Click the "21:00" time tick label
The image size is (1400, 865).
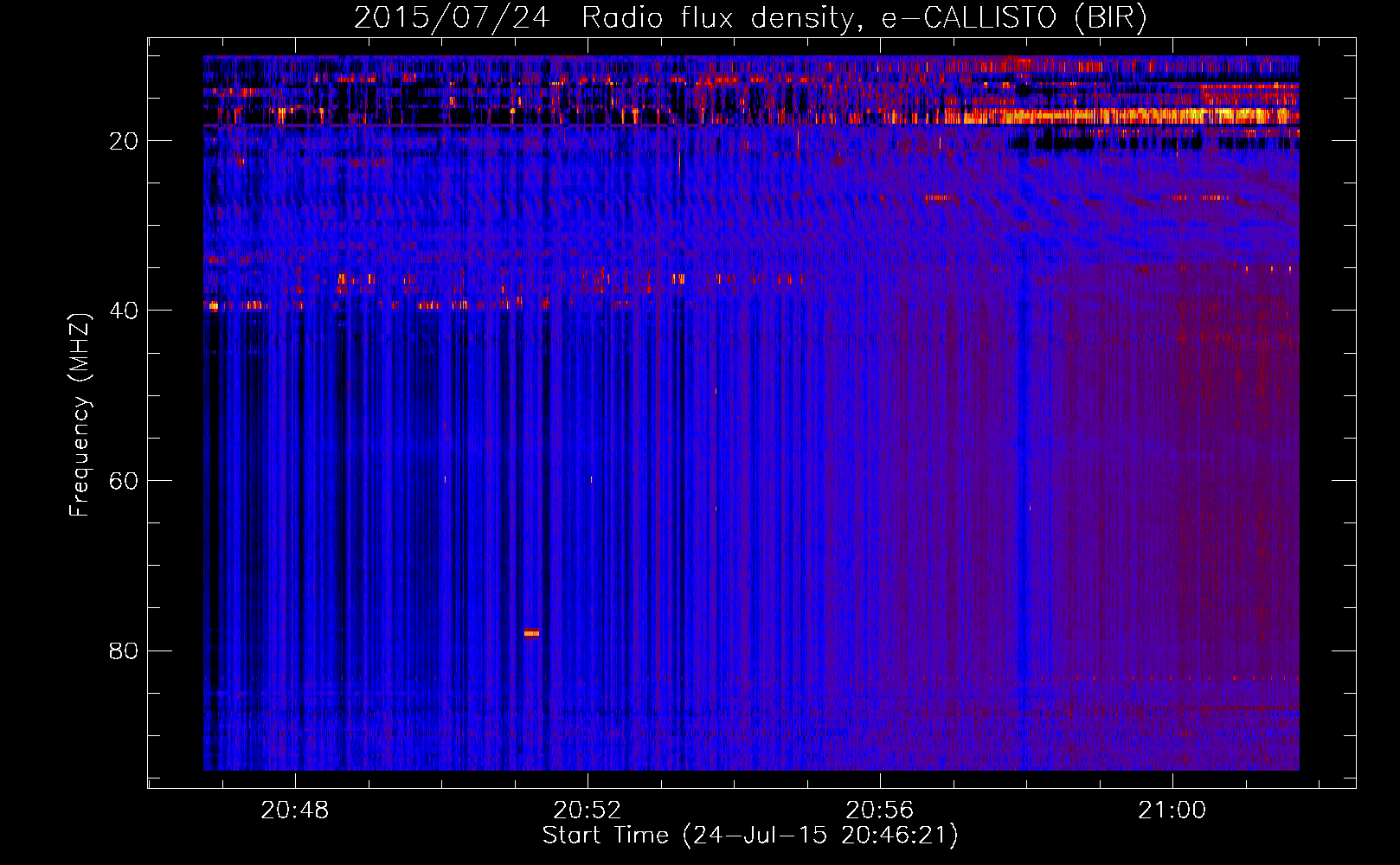[x=1172, y=811]
